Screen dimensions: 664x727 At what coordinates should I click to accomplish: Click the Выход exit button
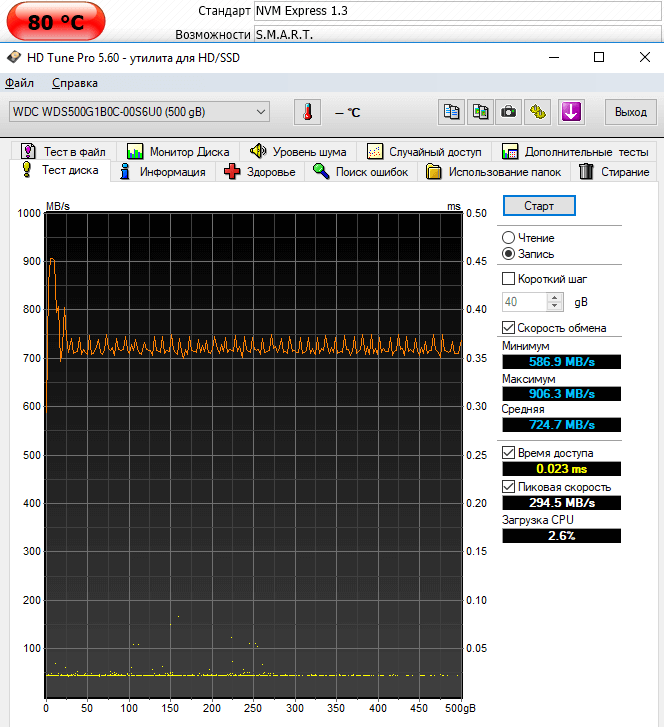coord(630,112)
